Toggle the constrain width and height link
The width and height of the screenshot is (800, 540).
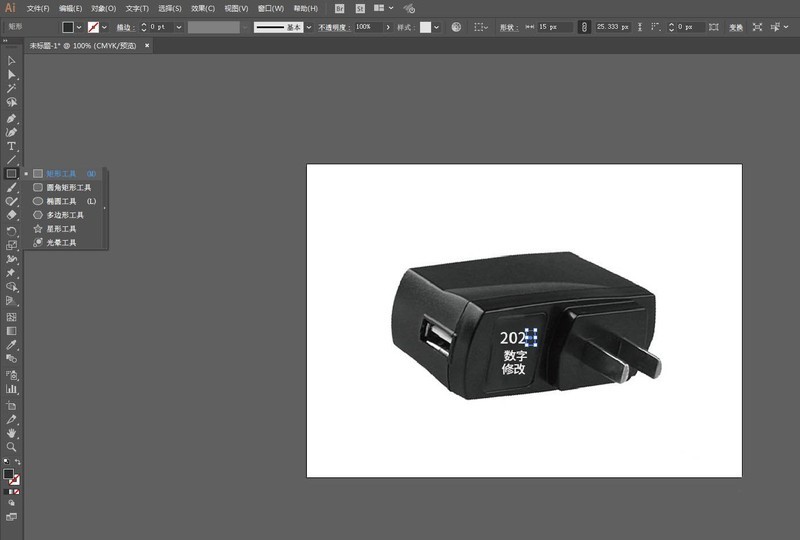pos(582,27)
